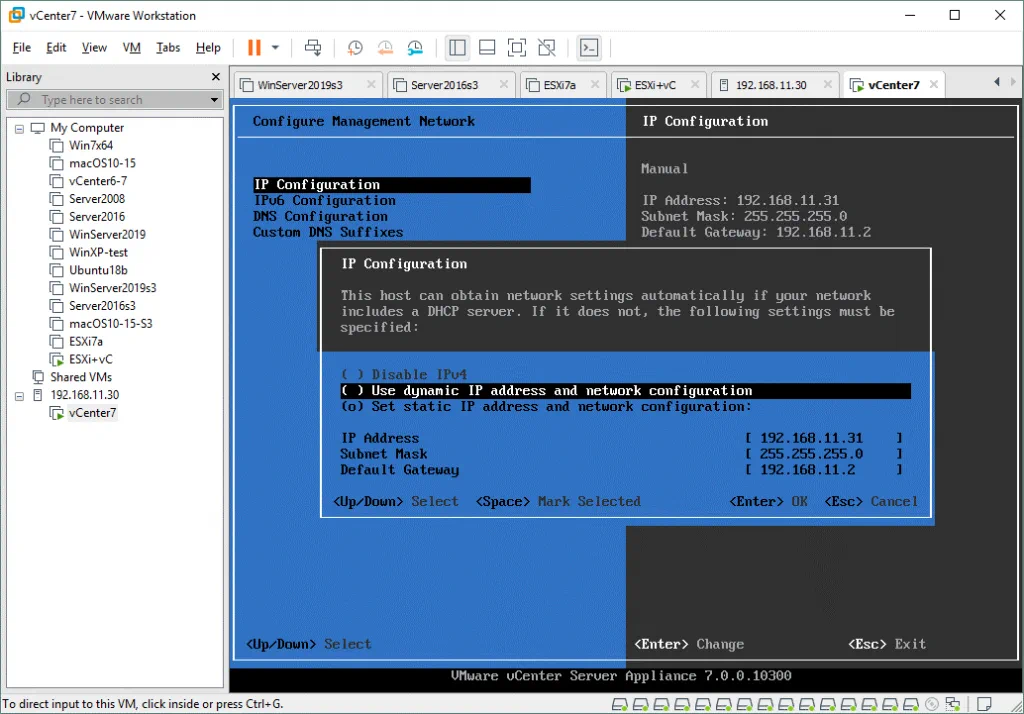Open the console view toolbar icon

click(x=590, y=47)
